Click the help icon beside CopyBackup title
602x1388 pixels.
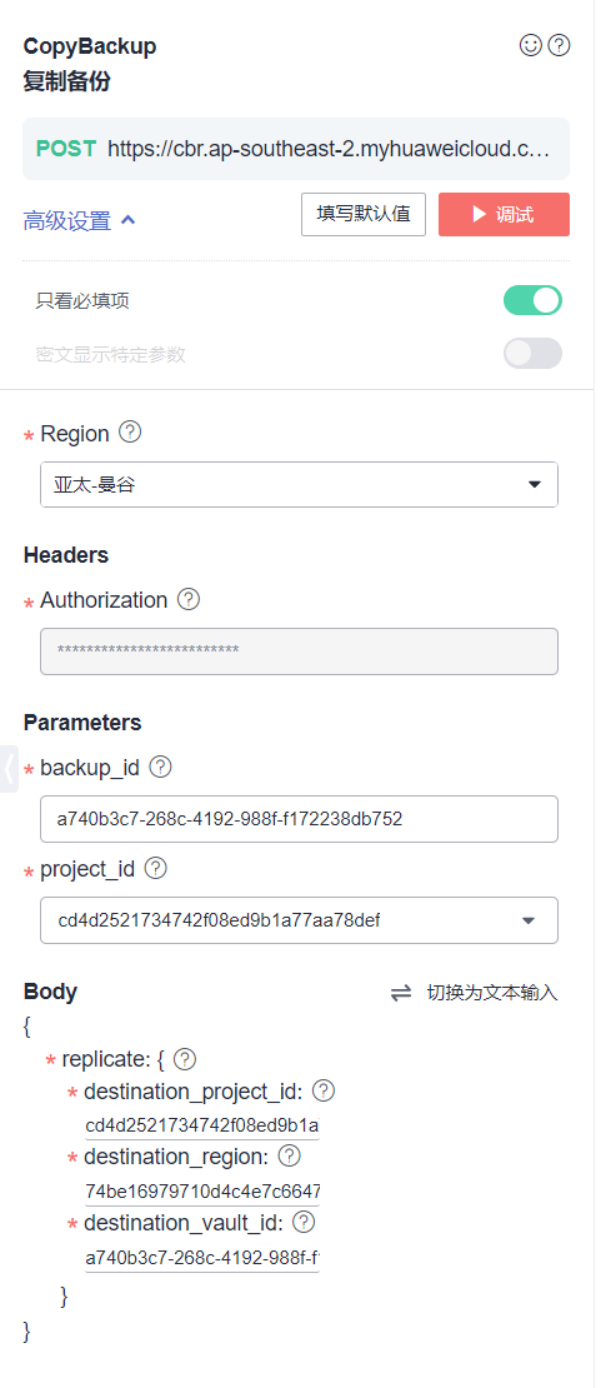[x=560, y=45]
